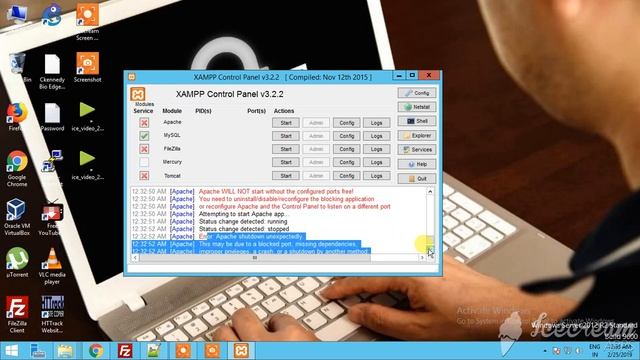The height and width of the screenshot is (360, 640).
Task: Open Oracle VM VirtualBox desktop shortcut
Action: (17, 217)
